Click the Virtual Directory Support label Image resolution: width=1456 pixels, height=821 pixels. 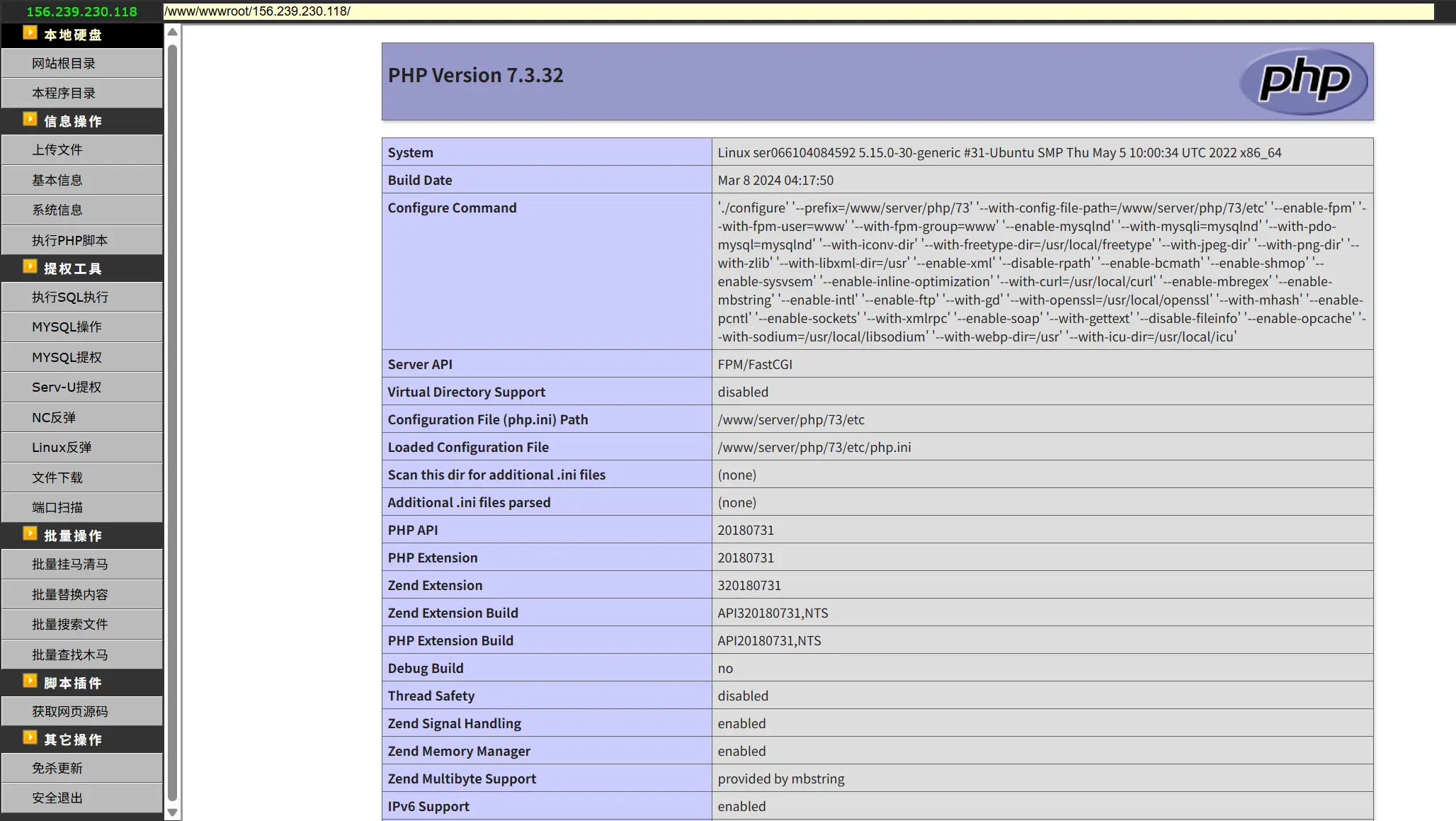[467, 392]
